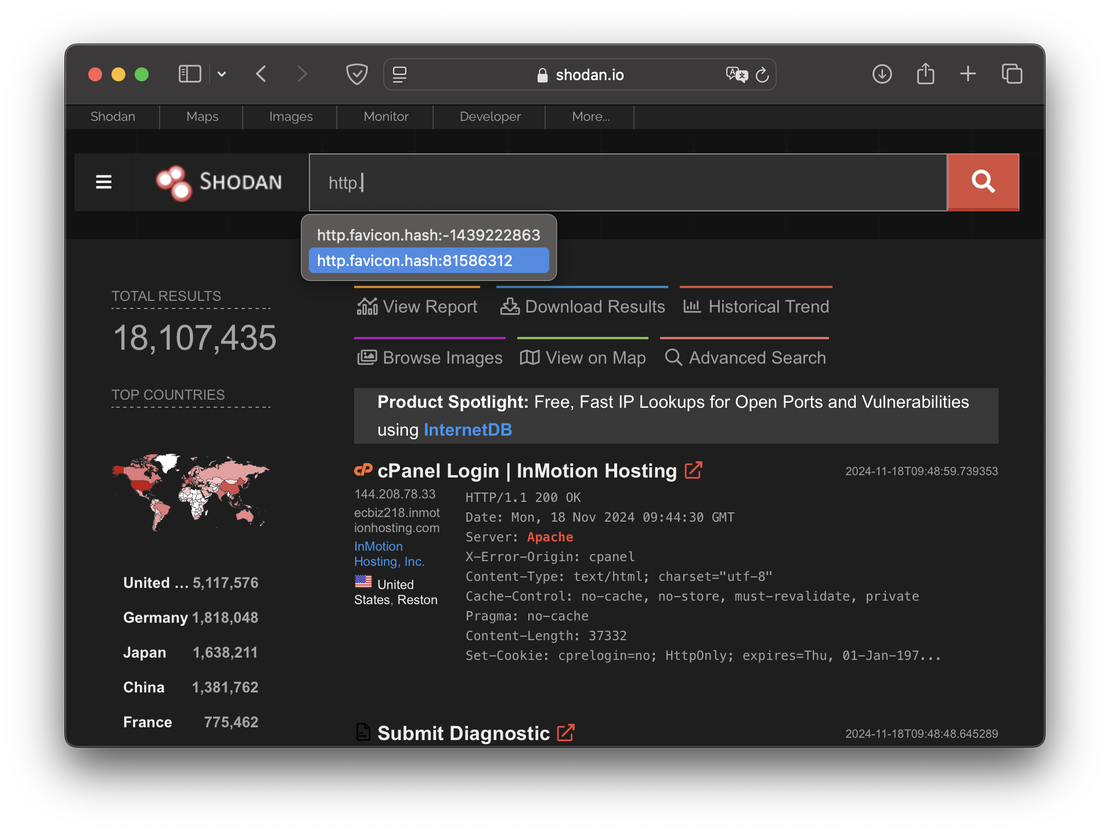Open the Shodan hamburger menu
This screenshot has width=1110, height=833.
[103, 182]
